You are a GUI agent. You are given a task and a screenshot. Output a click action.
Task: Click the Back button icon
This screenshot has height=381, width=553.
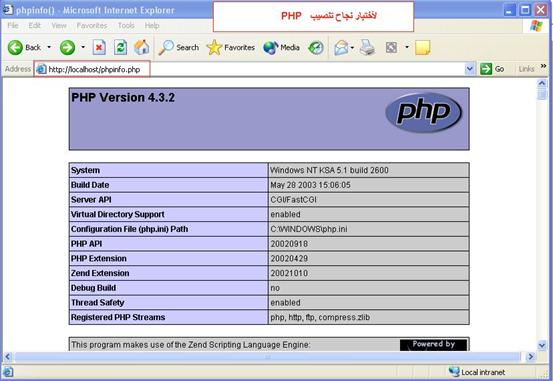15,48
